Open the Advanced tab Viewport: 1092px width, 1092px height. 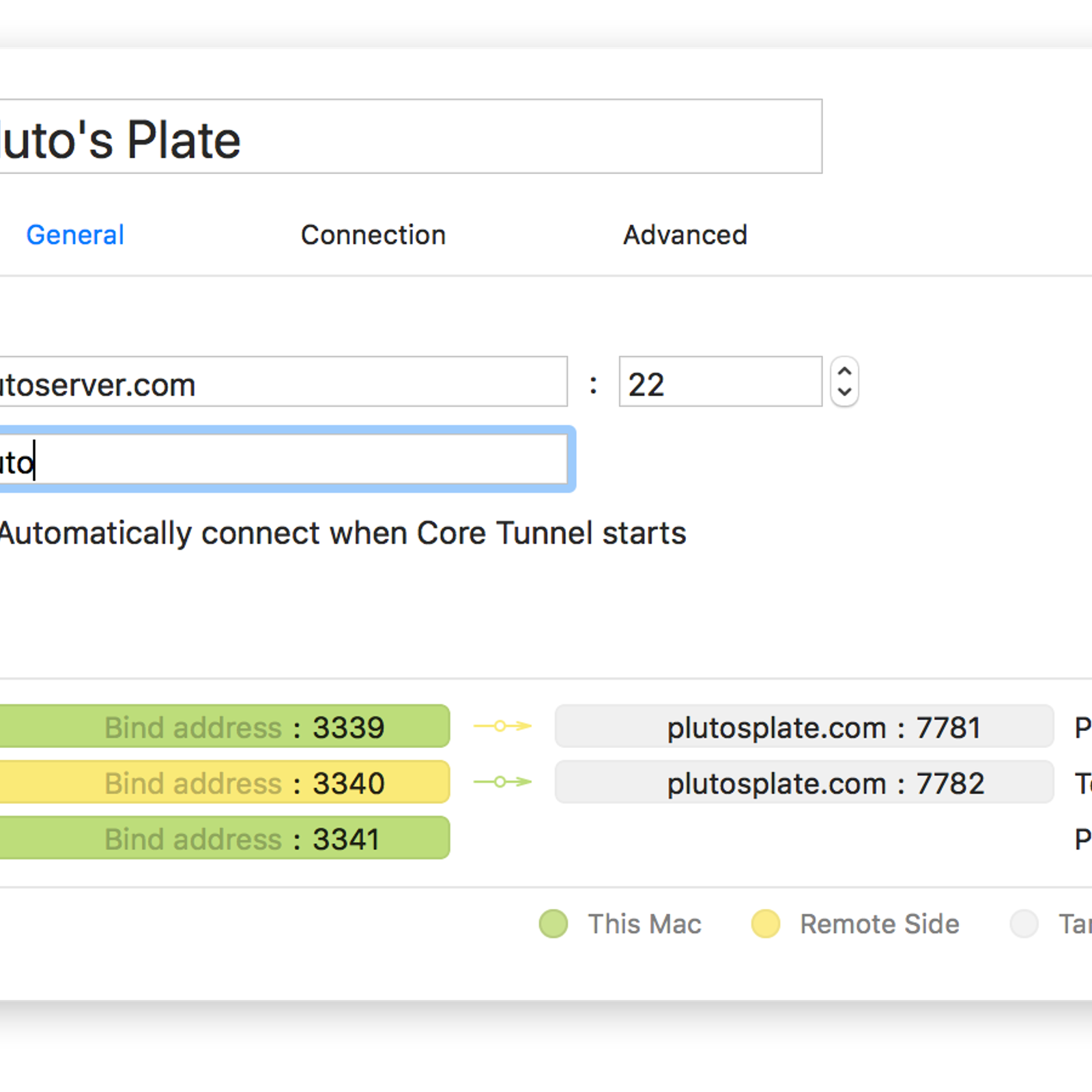click(685, 235)
